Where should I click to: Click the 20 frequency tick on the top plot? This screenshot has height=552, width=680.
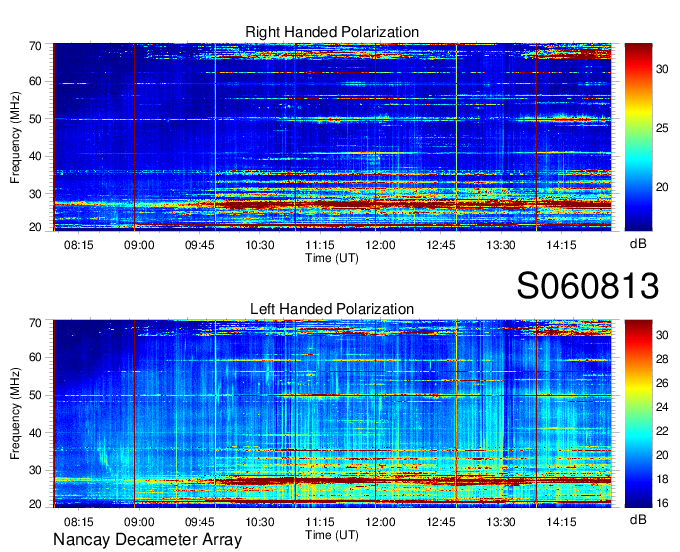click(35, 227)
